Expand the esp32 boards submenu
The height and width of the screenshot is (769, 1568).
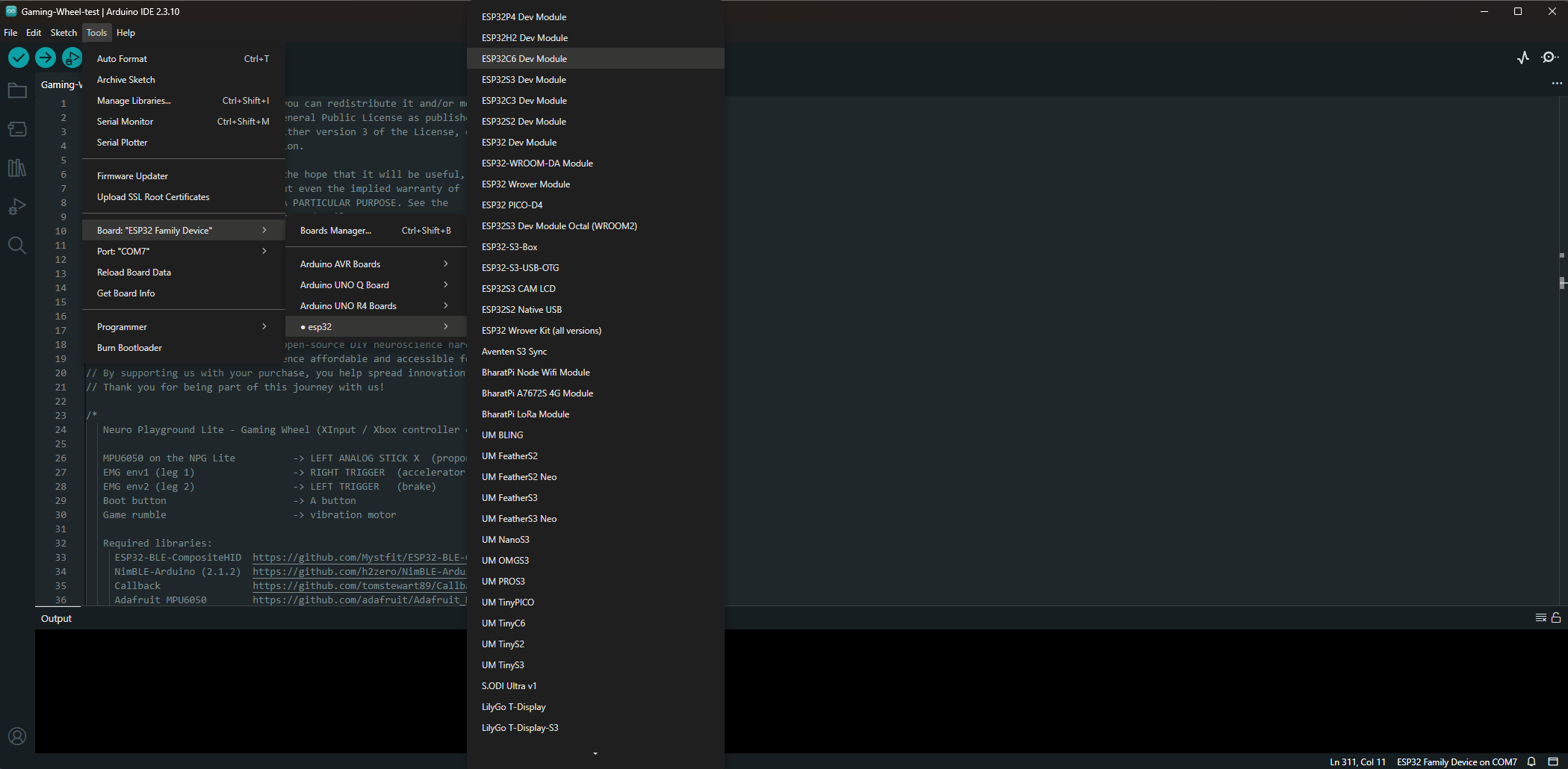point(376,326)
